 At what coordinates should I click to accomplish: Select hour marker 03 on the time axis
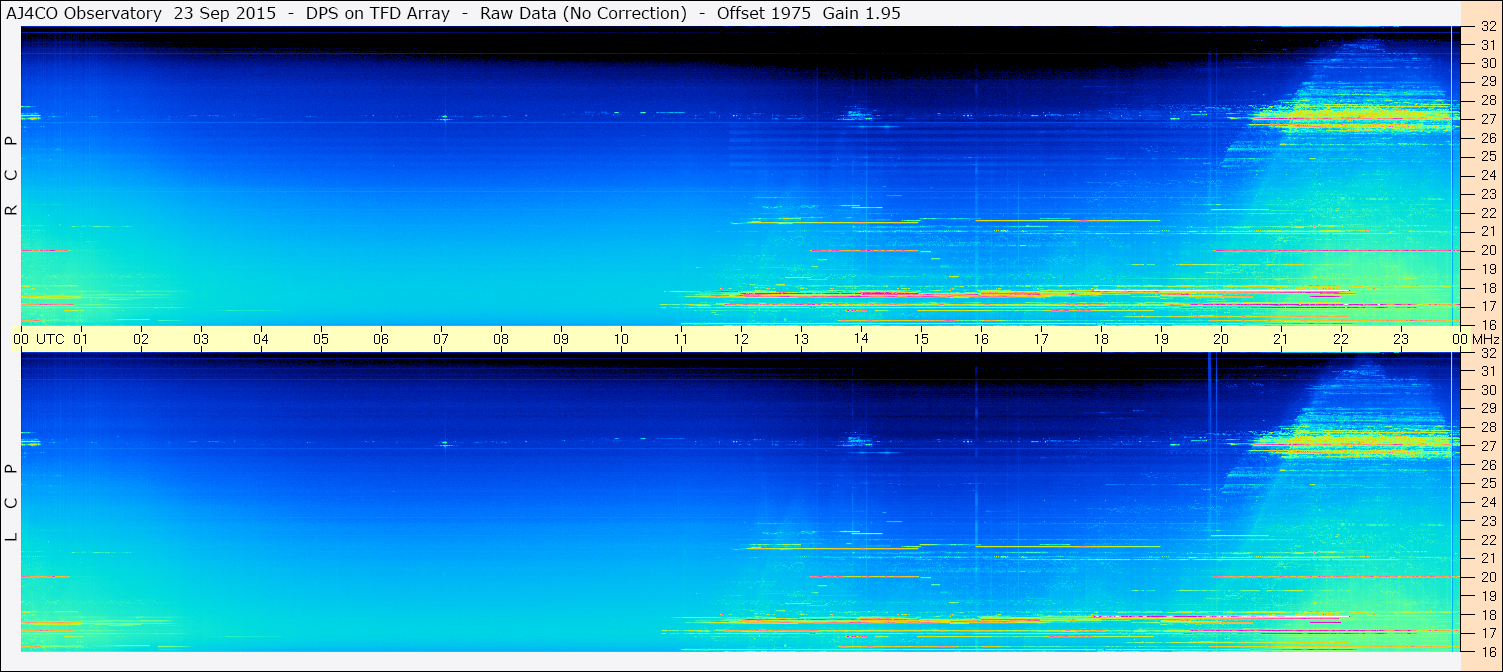[201, 339]
